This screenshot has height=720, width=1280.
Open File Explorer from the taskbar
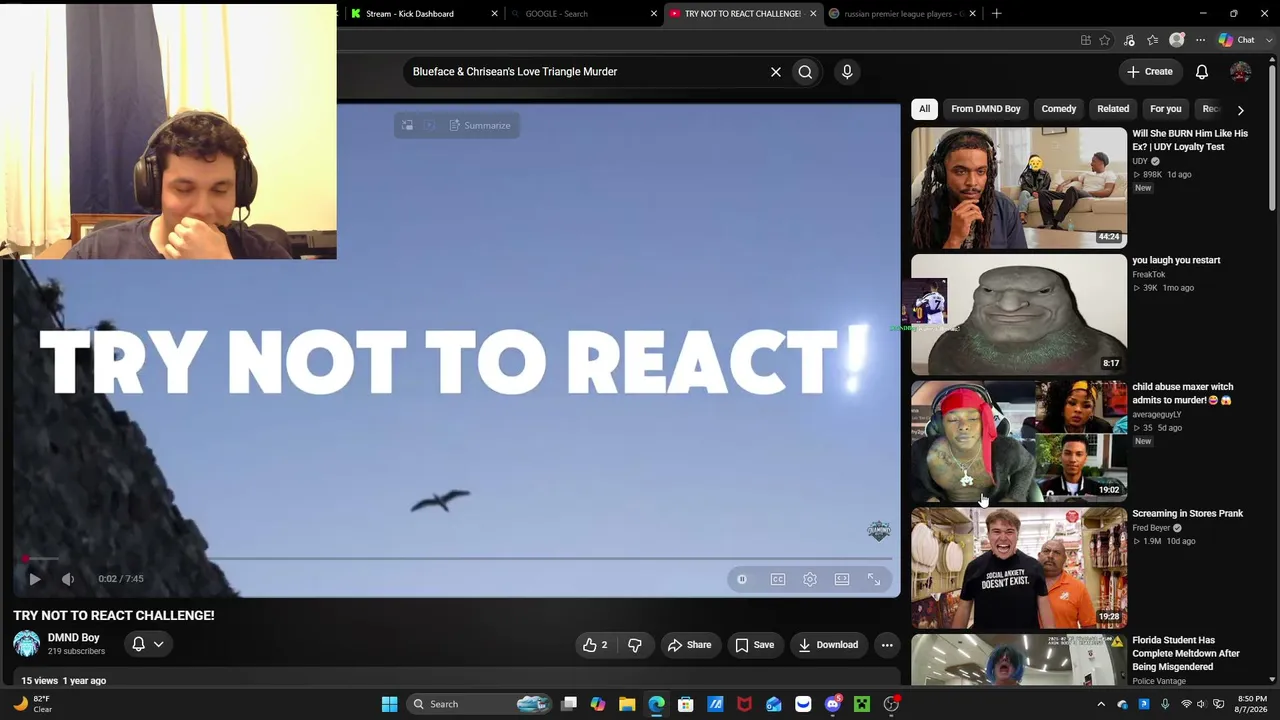[x=627, y=704]
